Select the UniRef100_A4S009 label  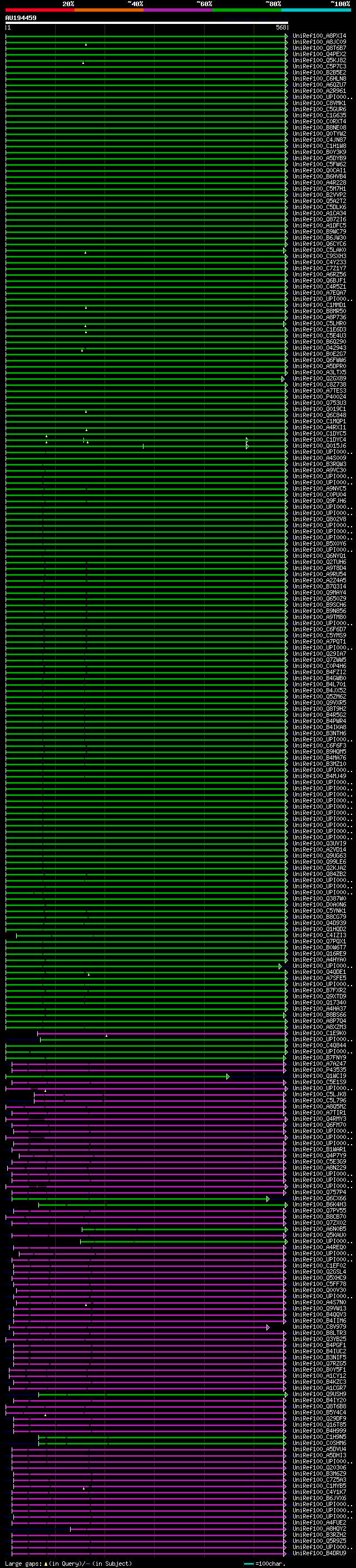[319, 458]
